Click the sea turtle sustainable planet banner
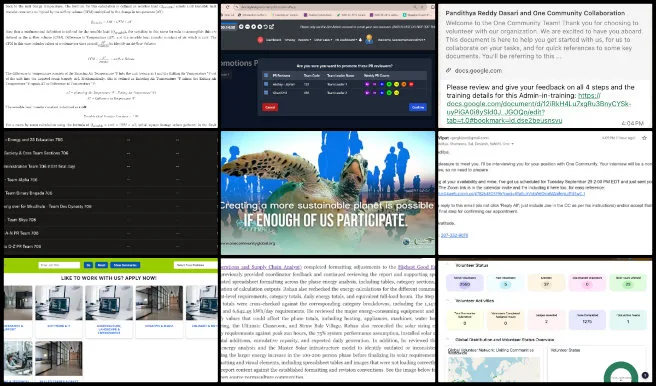The image size is (656, 386). [328, 193]
